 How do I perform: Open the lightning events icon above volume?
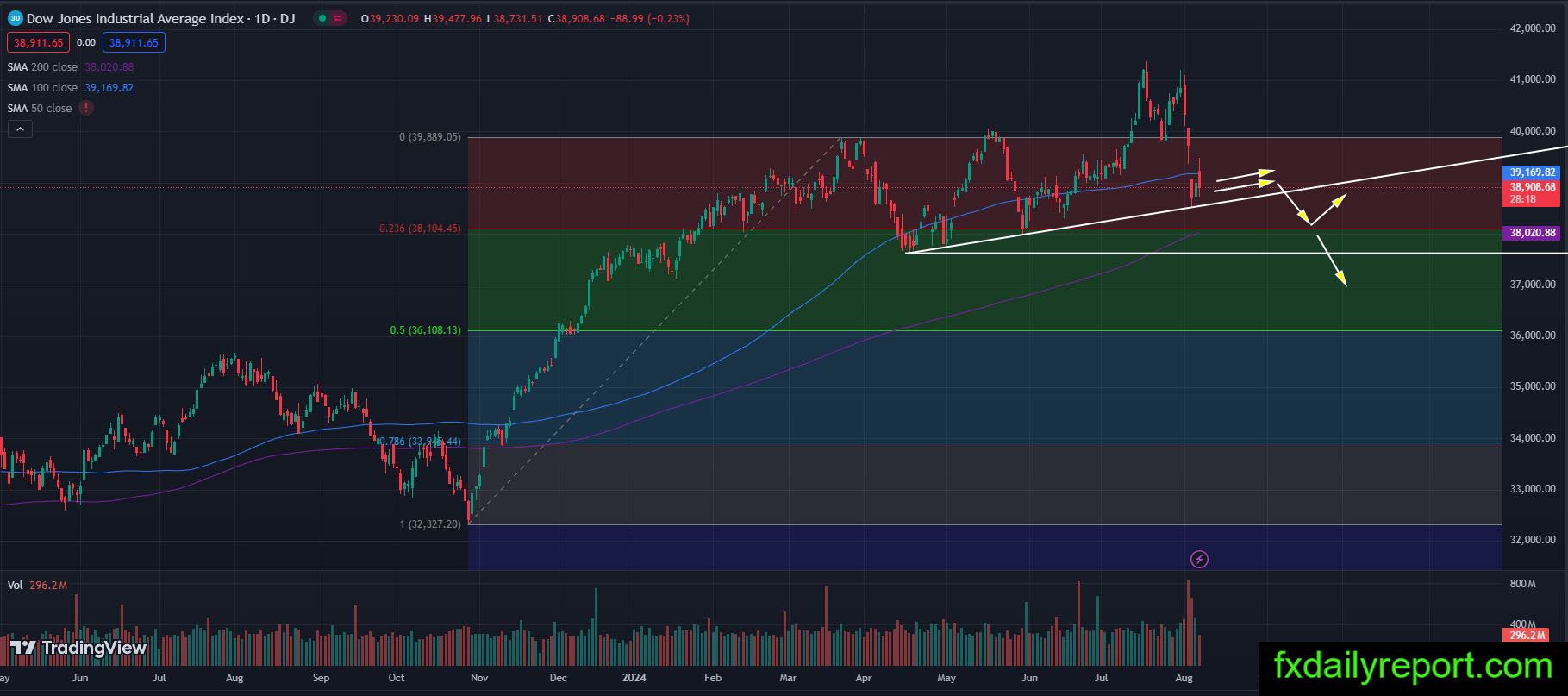[1199, 559]
